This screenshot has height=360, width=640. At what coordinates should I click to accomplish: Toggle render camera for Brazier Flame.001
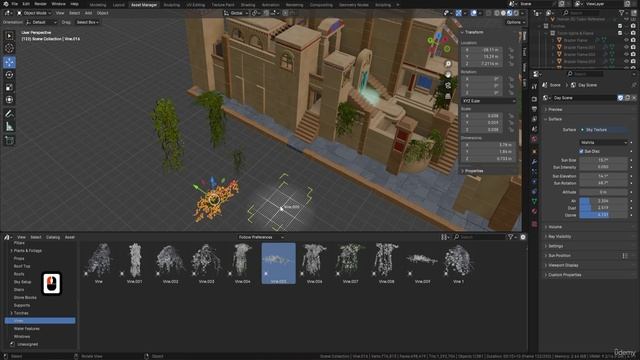[x=633, y=47]
